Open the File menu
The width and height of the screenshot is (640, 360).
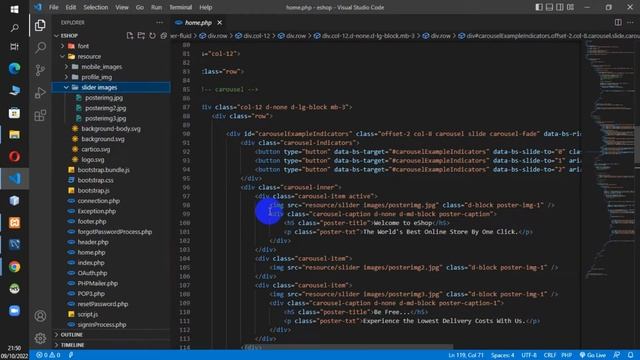point(53,7)
